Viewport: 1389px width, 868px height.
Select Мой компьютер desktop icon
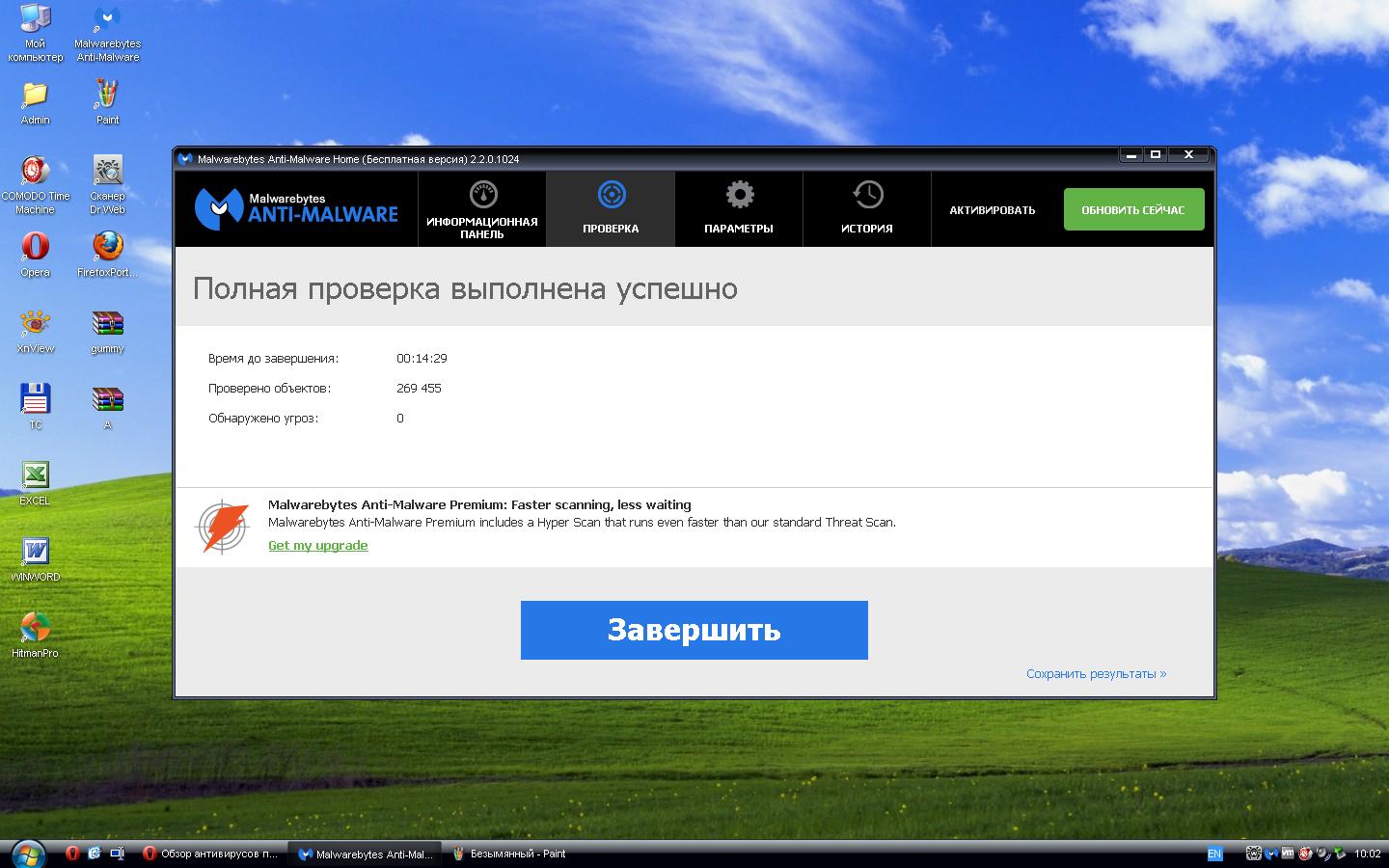(36, 34)
